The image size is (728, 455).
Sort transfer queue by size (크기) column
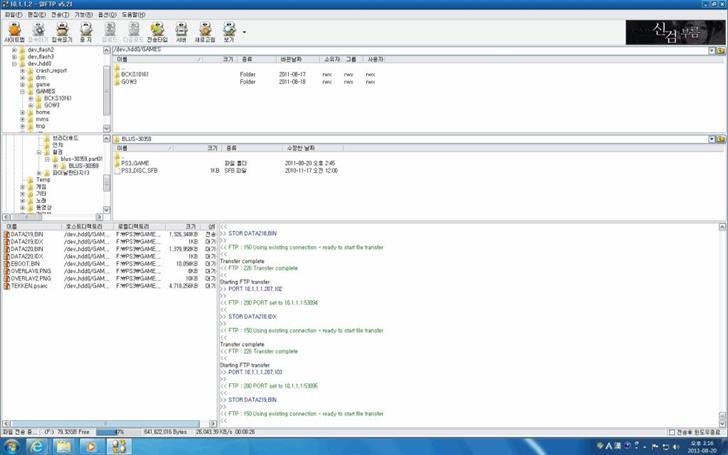tap(190, 226)
